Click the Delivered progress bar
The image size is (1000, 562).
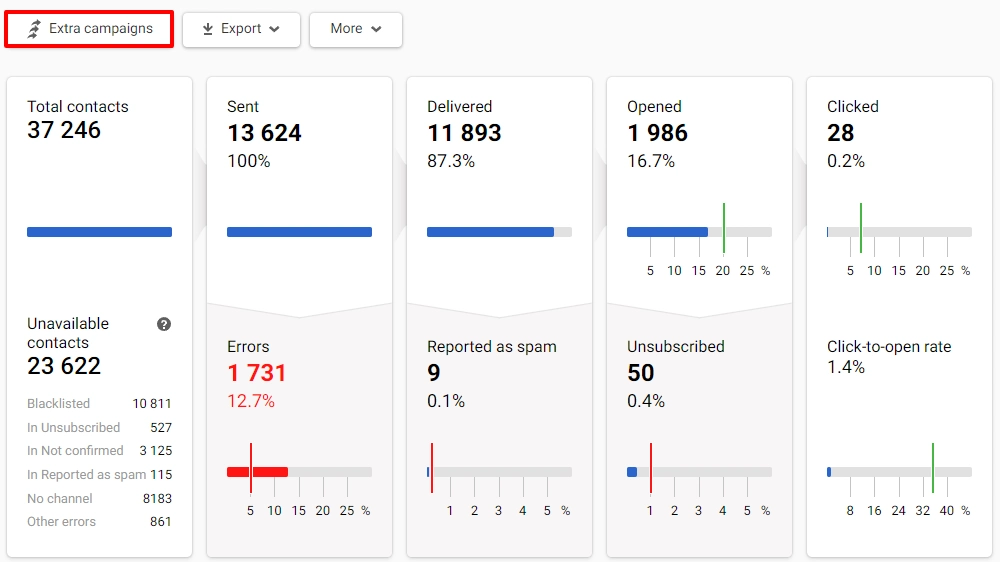[x=499, y=232]
